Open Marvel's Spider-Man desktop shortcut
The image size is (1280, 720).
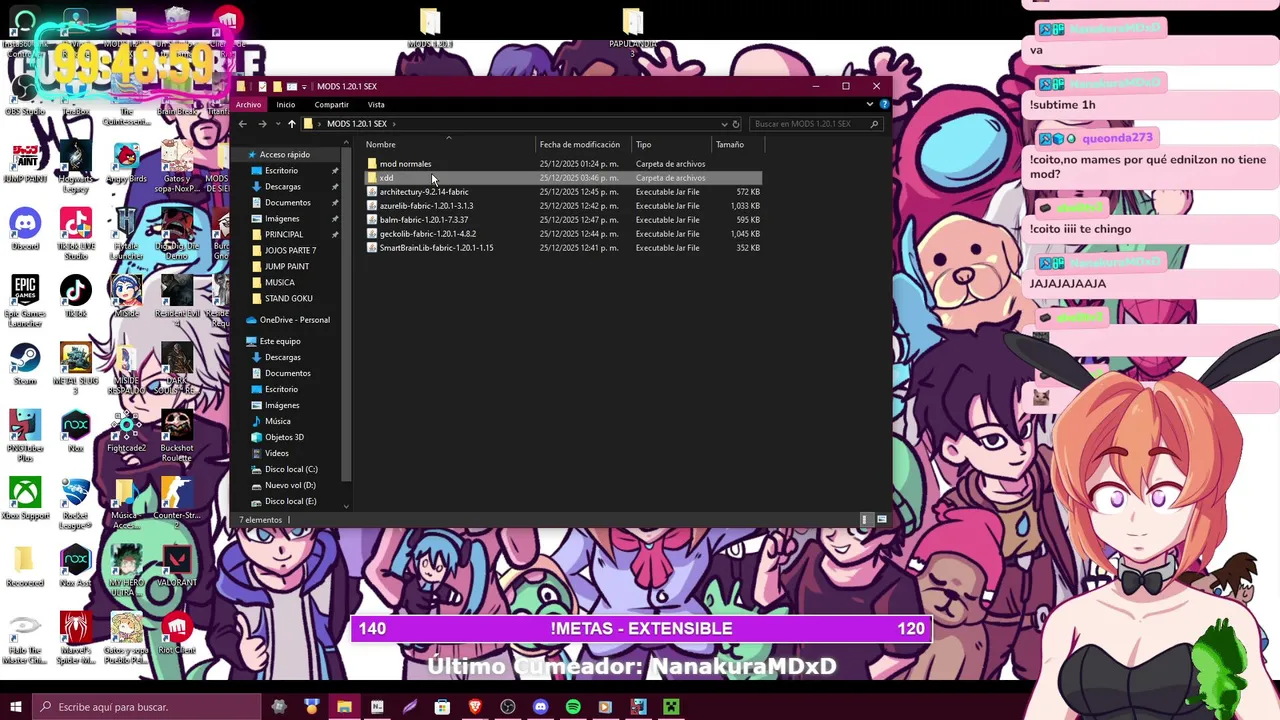point(76,638)
